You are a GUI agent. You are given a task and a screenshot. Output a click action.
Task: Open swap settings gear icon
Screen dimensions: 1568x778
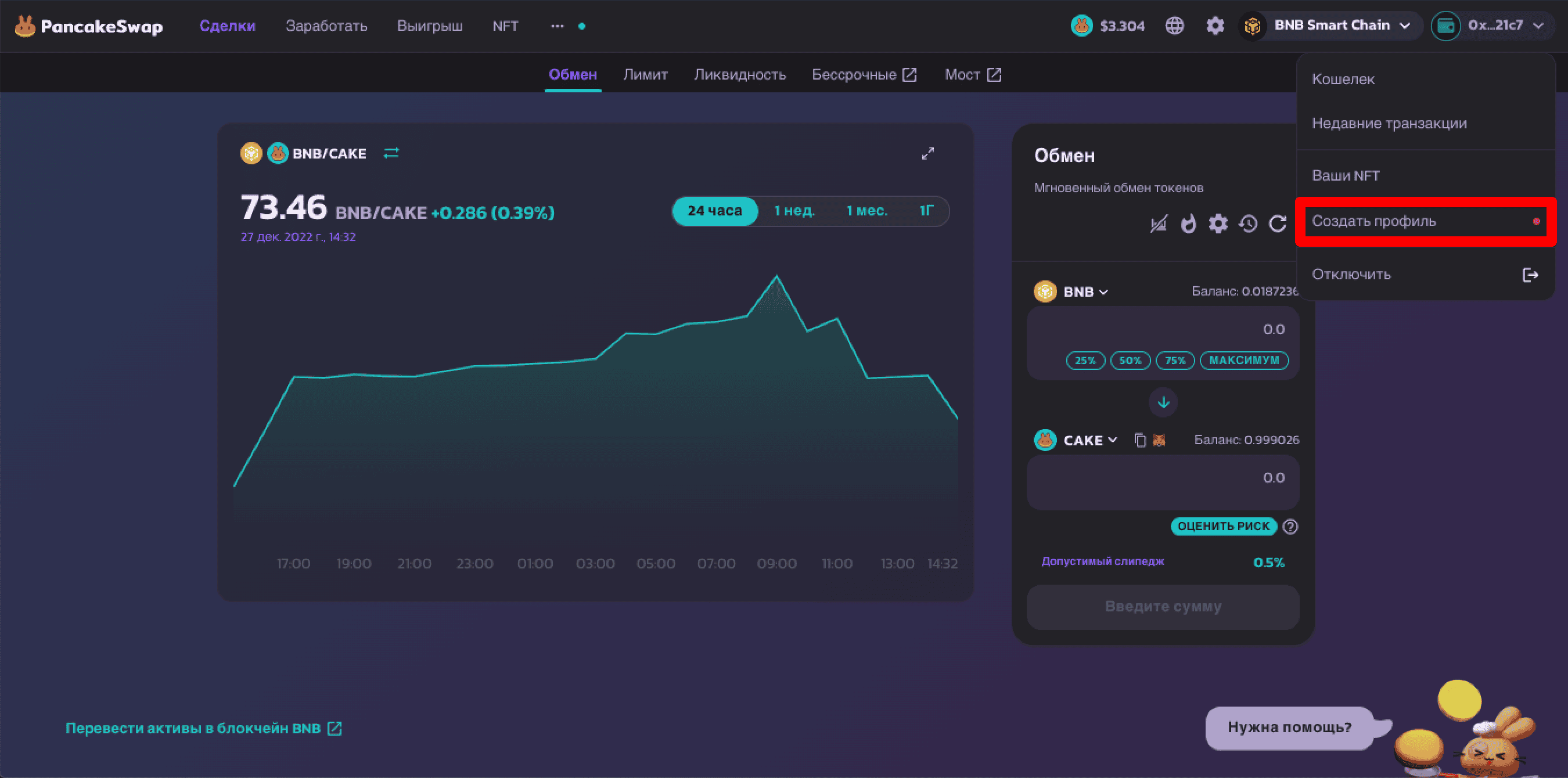(1218, 224)
